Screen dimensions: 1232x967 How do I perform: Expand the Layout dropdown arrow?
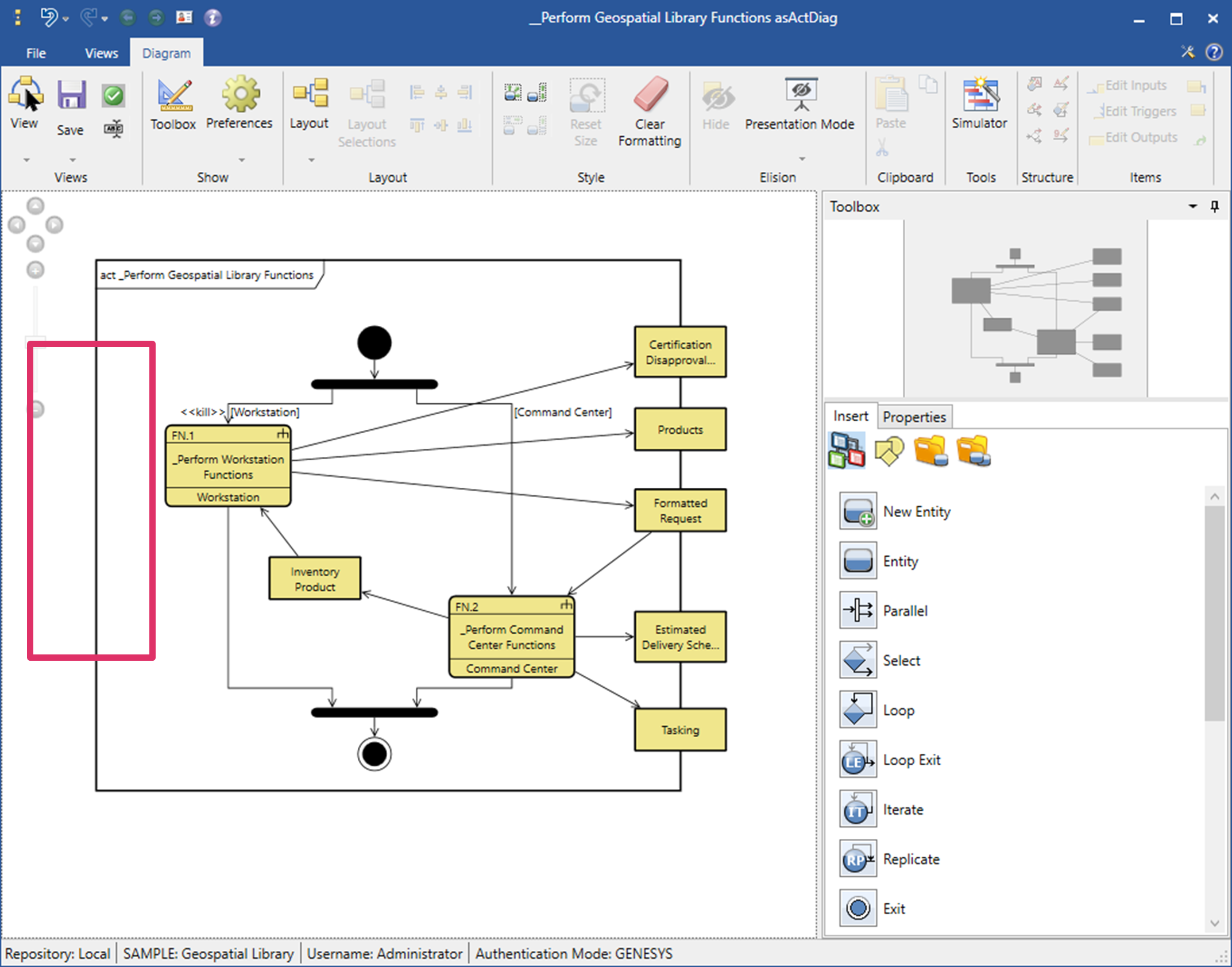pos(311,160)
